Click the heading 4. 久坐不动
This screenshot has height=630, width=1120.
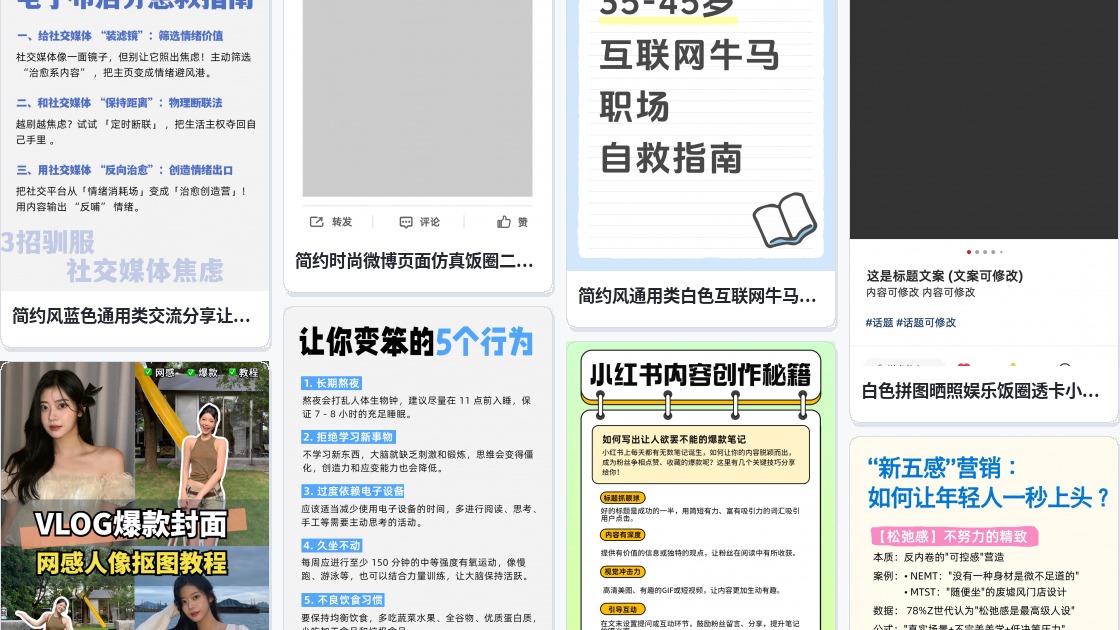coord(331,546)
